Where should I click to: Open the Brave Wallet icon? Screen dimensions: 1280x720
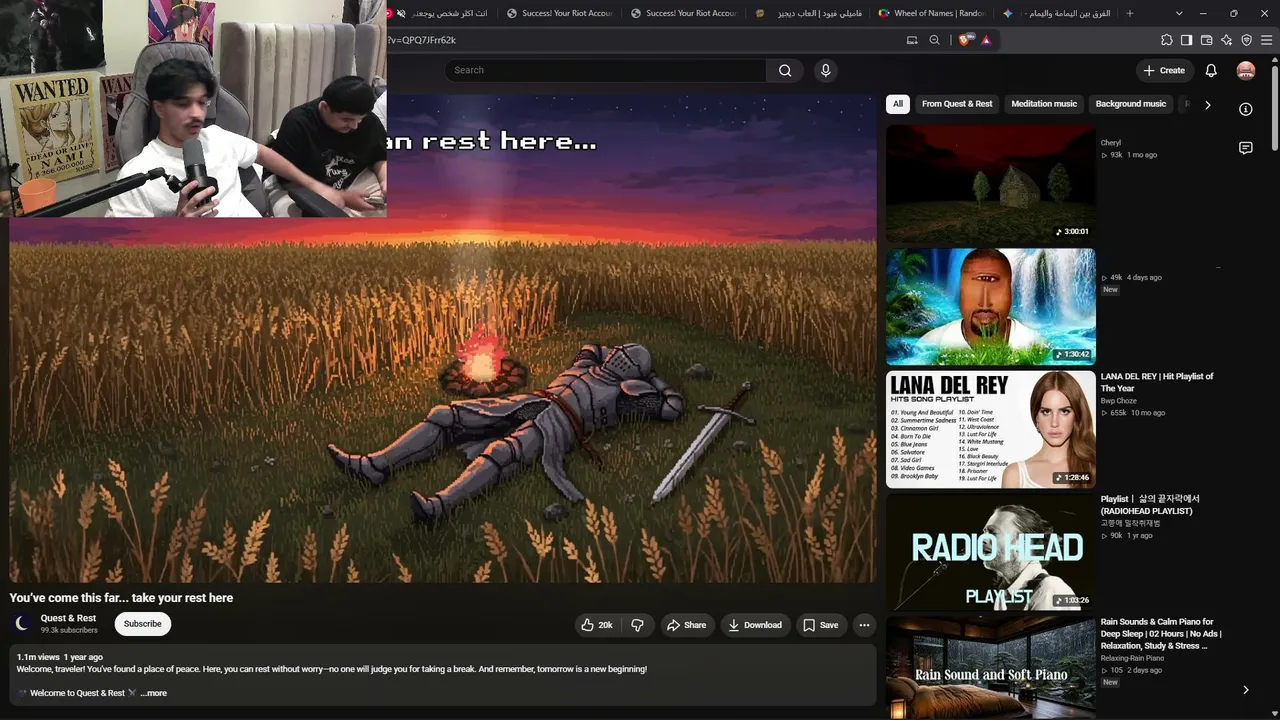pyautogui.click(x=1206, y=40)
